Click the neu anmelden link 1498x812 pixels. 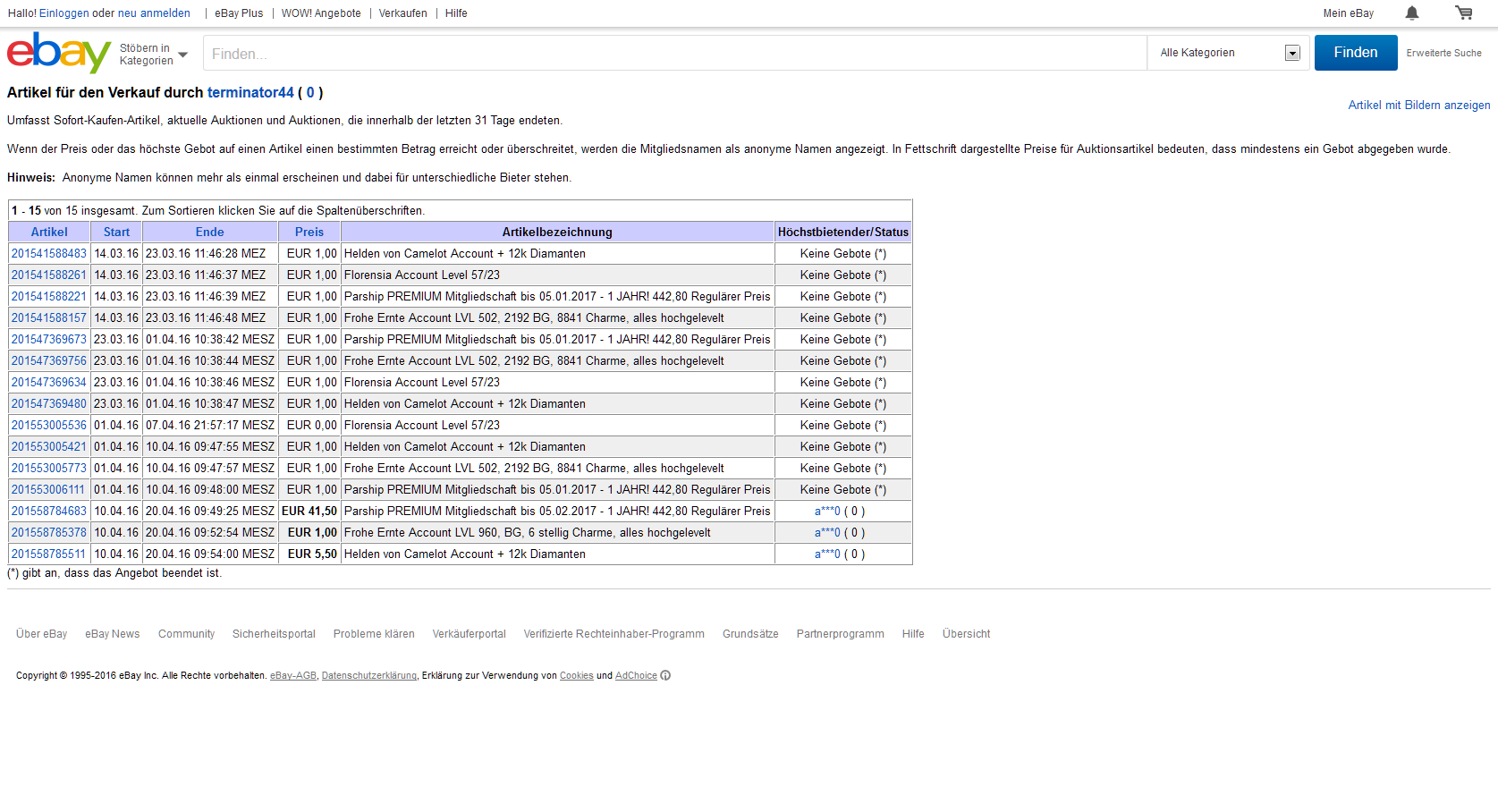click(154, 13)
